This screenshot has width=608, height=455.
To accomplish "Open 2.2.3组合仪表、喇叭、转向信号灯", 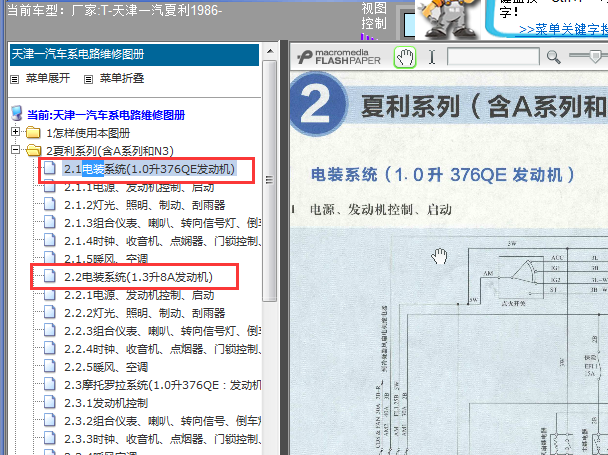I will tap(162, 331).
